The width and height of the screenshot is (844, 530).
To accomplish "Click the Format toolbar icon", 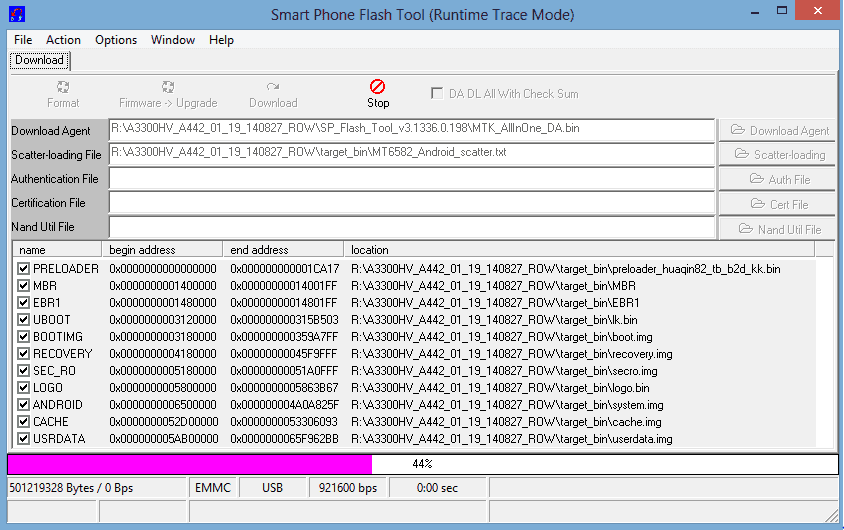I will pos(63,87).
